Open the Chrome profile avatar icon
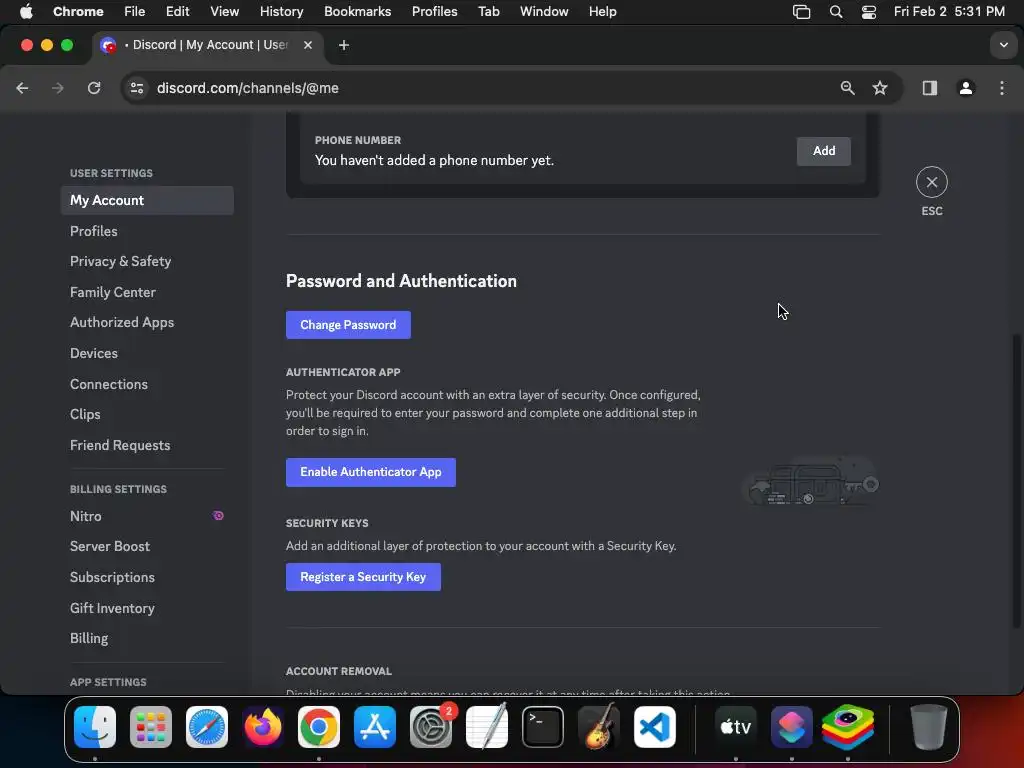Image resolution: width=1024 pixels, height=768 pixels. (965, 88)
